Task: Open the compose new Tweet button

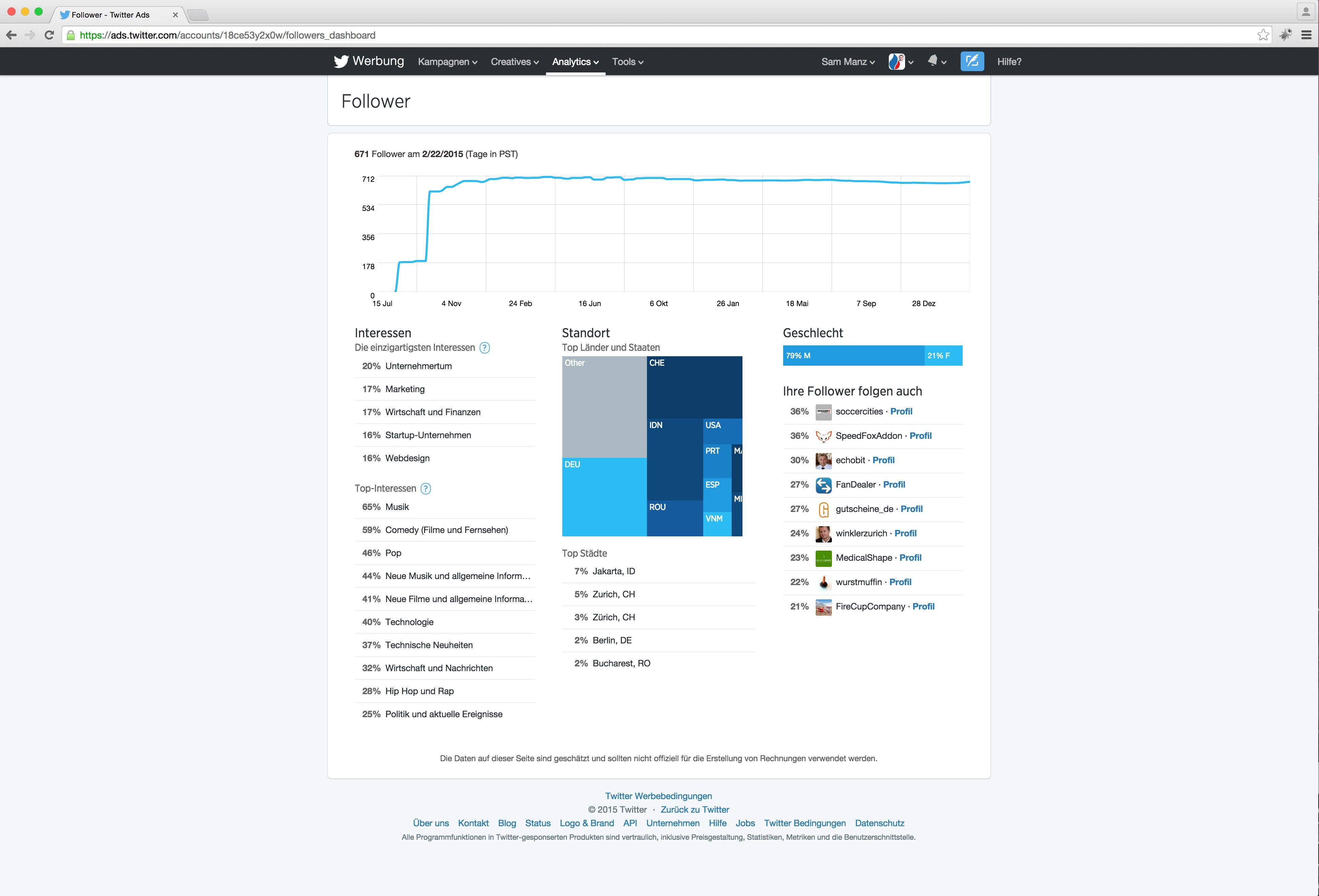Action: [972, 61]
